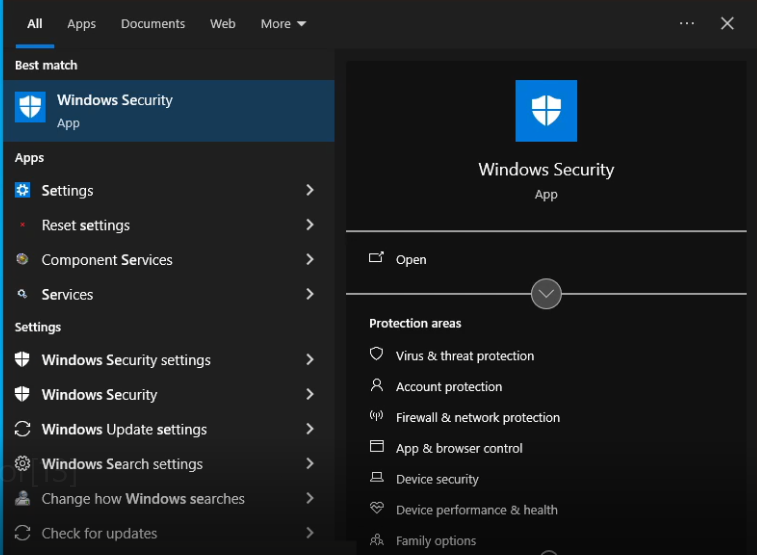Viewport: 757px width, 555px height.
Task: Select Change how Windows searches text
Action: coord(143,499)
